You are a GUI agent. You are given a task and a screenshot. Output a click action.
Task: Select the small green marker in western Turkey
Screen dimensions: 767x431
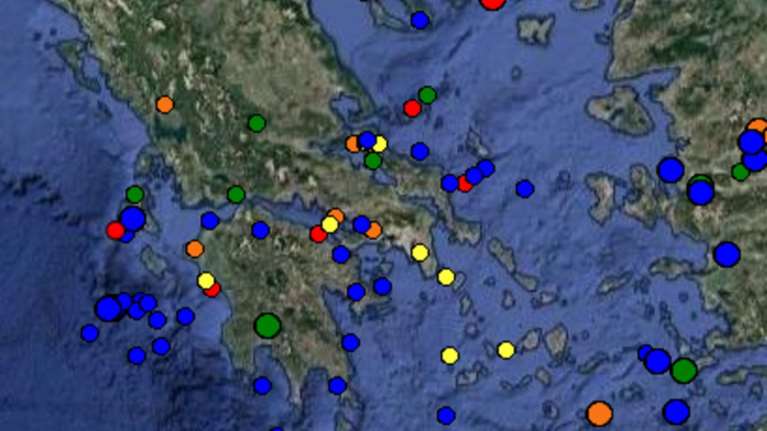coord(740,172)
